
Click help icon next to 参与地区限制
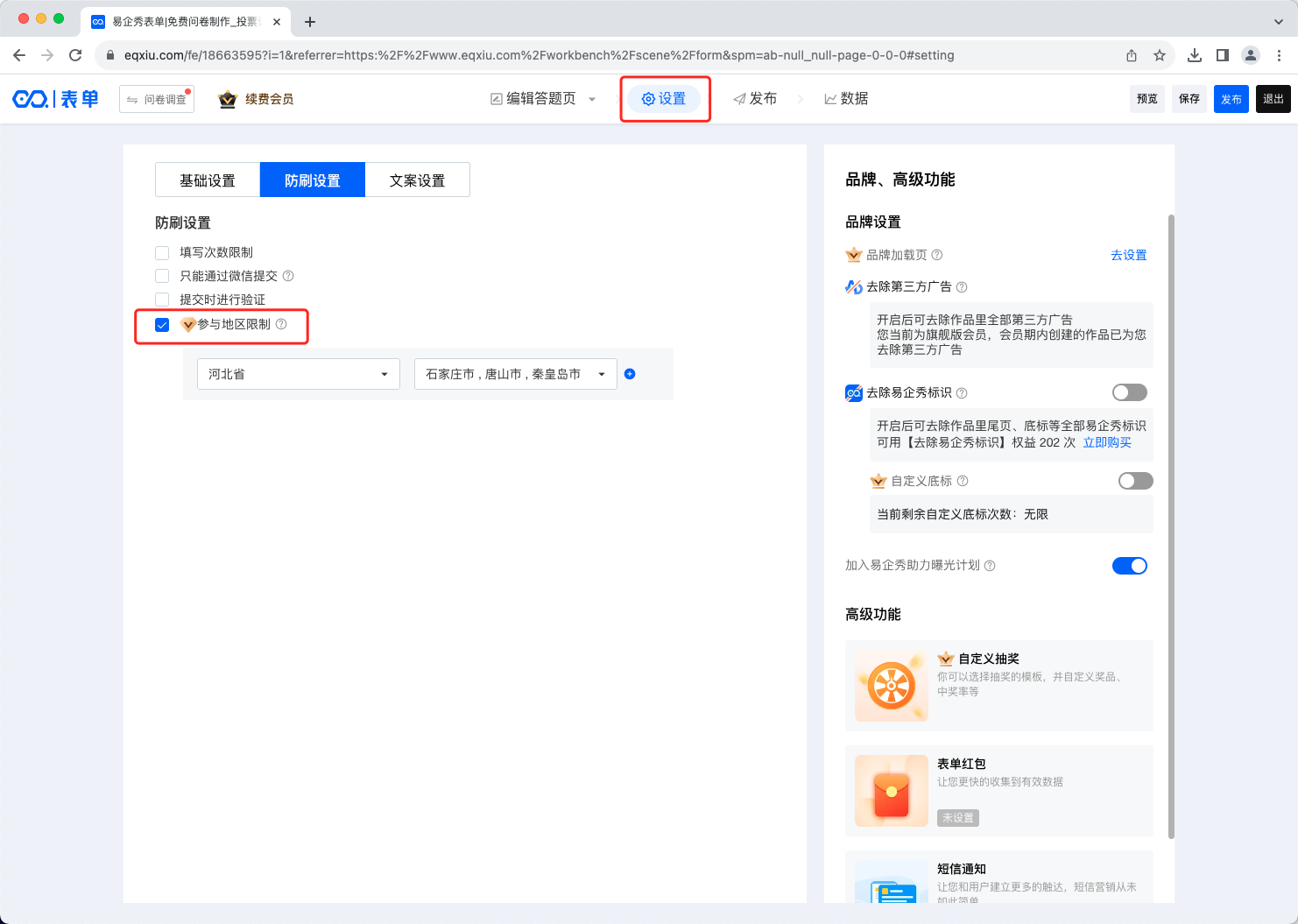[281, 324]
